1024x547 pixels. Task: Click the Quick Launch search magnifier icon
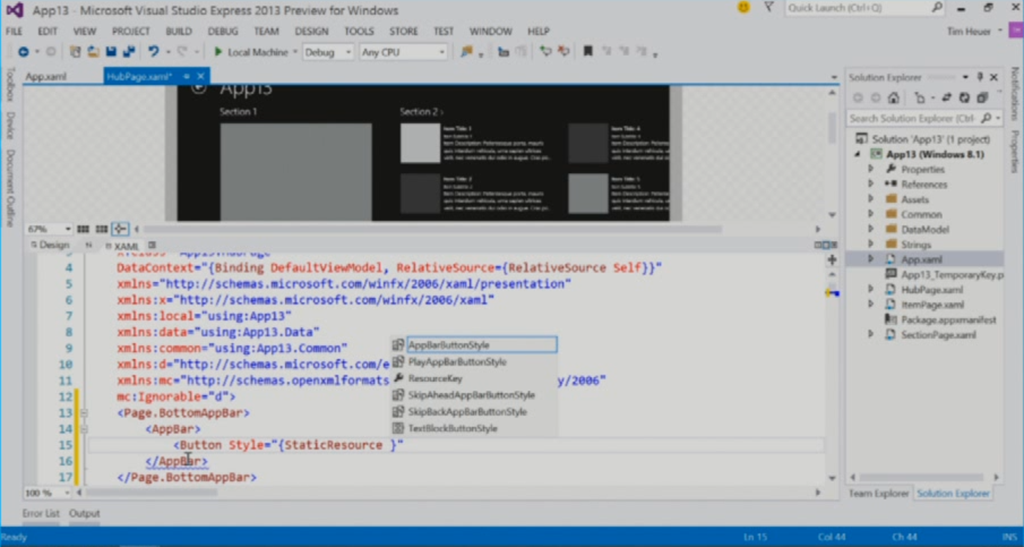coord(937,7)
